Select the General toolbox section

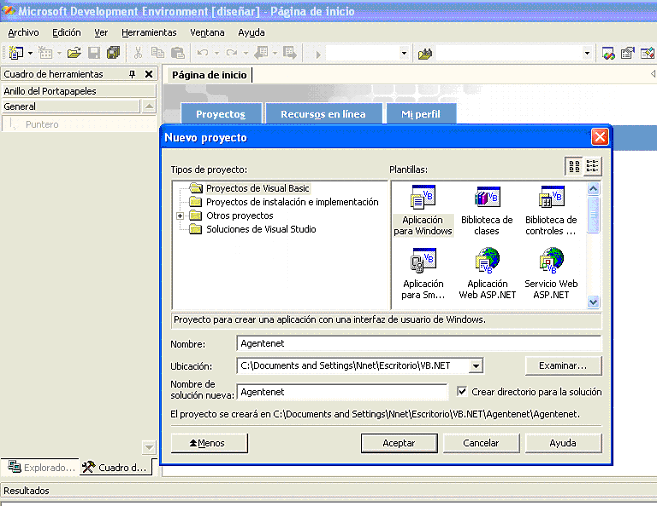70,106
